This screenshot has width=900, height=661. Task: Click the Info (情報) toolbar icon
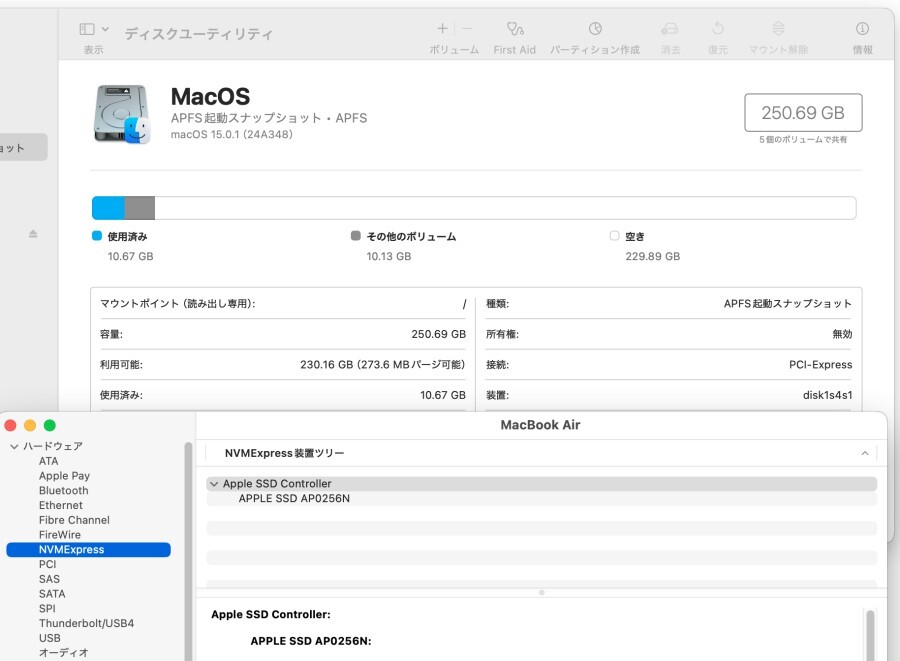pos(862,30)
